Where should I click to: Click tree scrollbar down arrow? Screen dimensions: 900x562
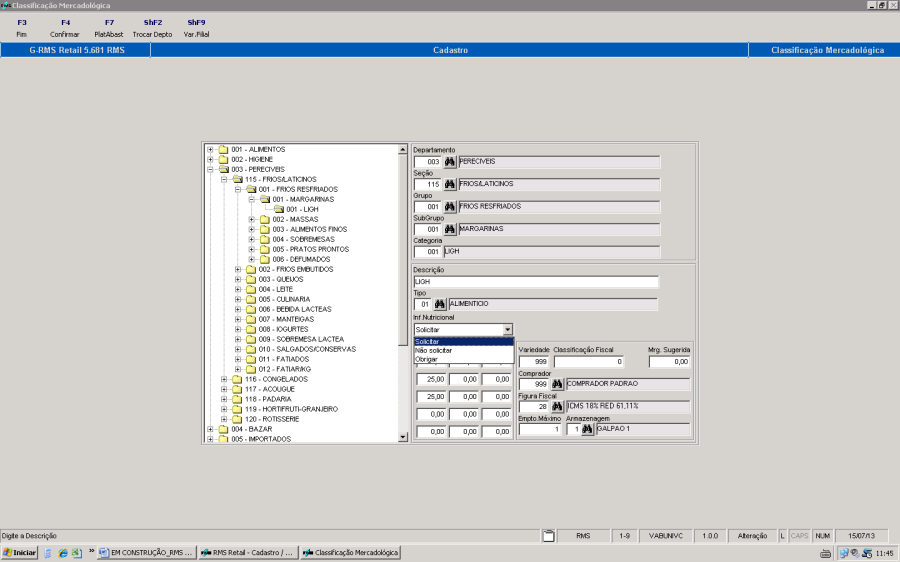point(402,437)
